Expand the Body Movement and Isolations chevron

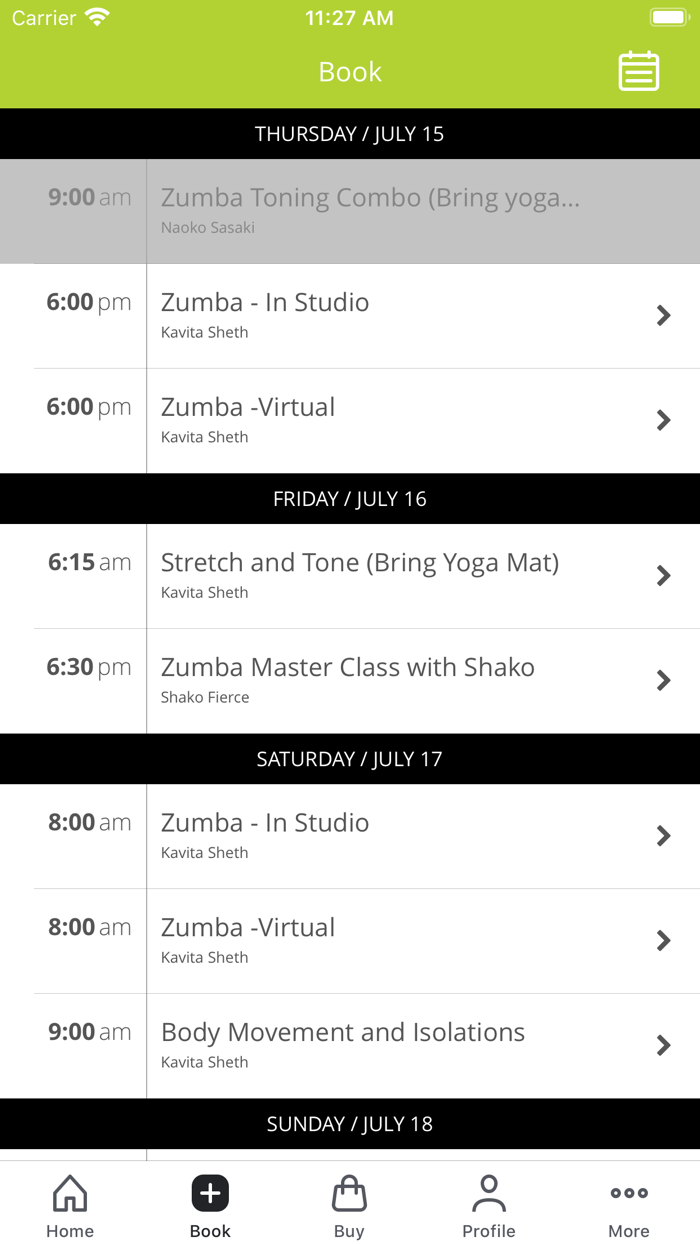tap(663, 1045)
